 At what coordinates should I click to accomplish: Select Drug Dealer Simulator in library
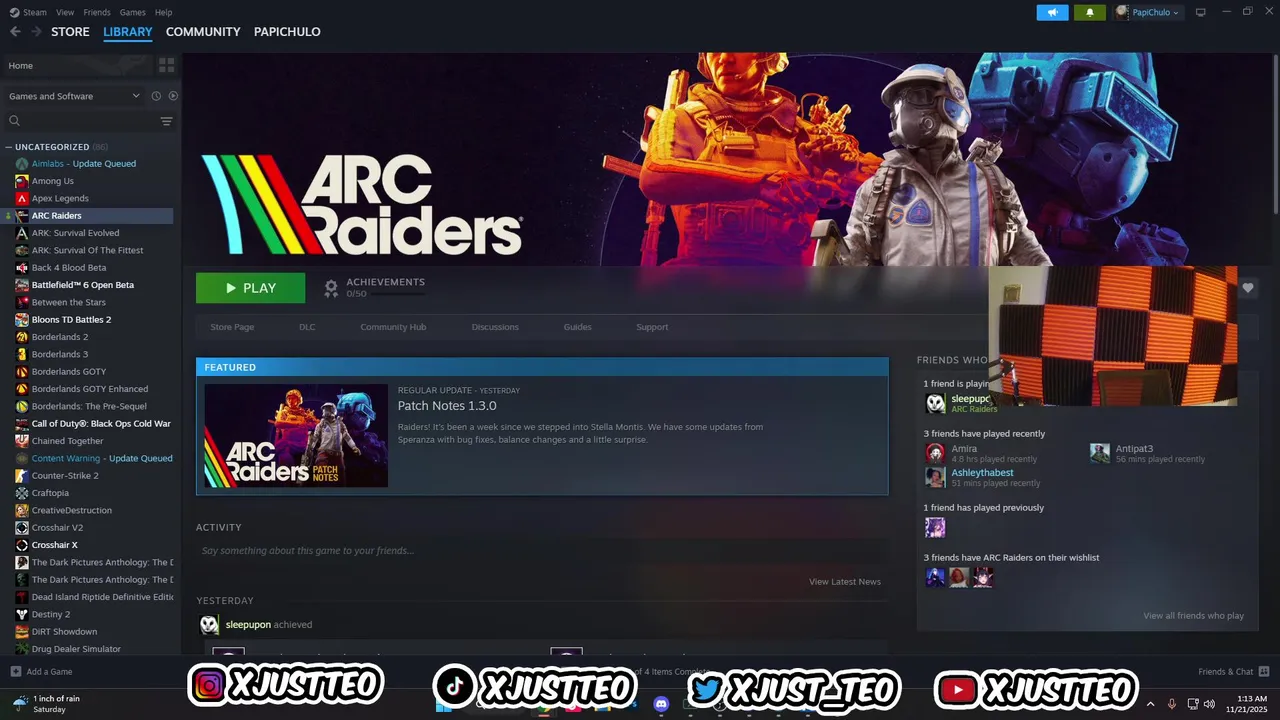[76, 649]
